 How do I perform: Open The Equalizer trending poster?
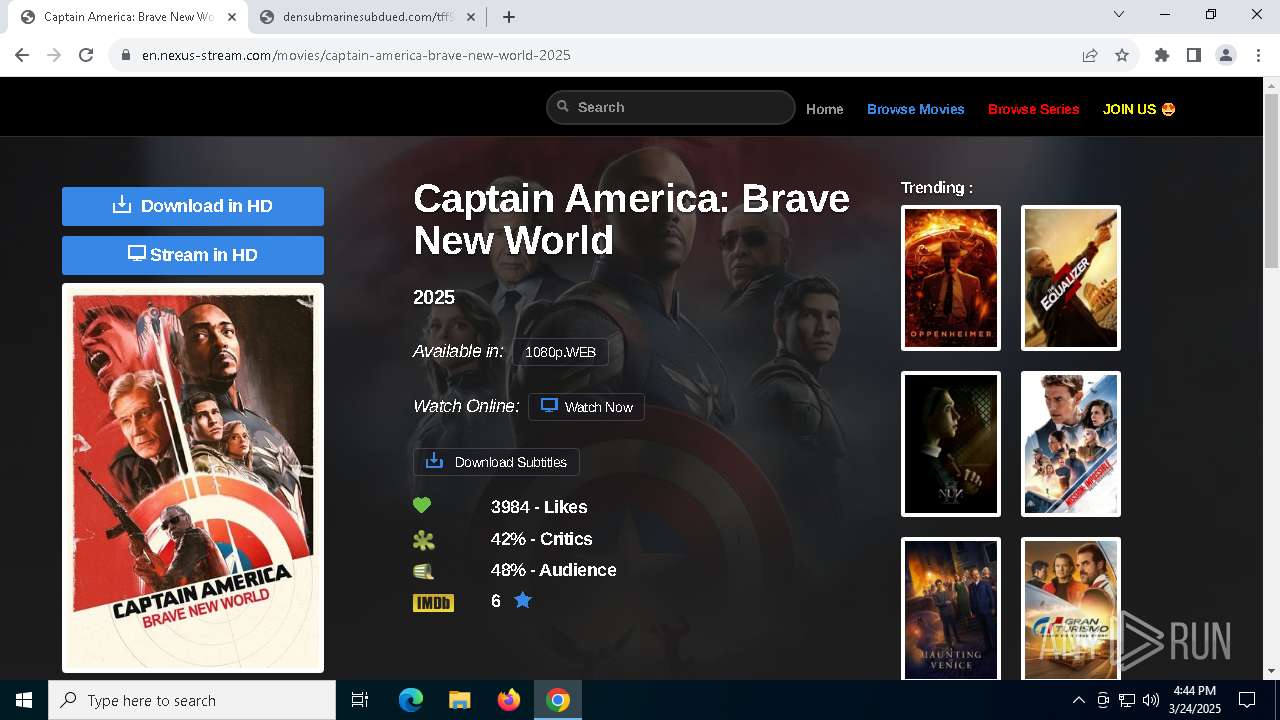click(1071, 278)
